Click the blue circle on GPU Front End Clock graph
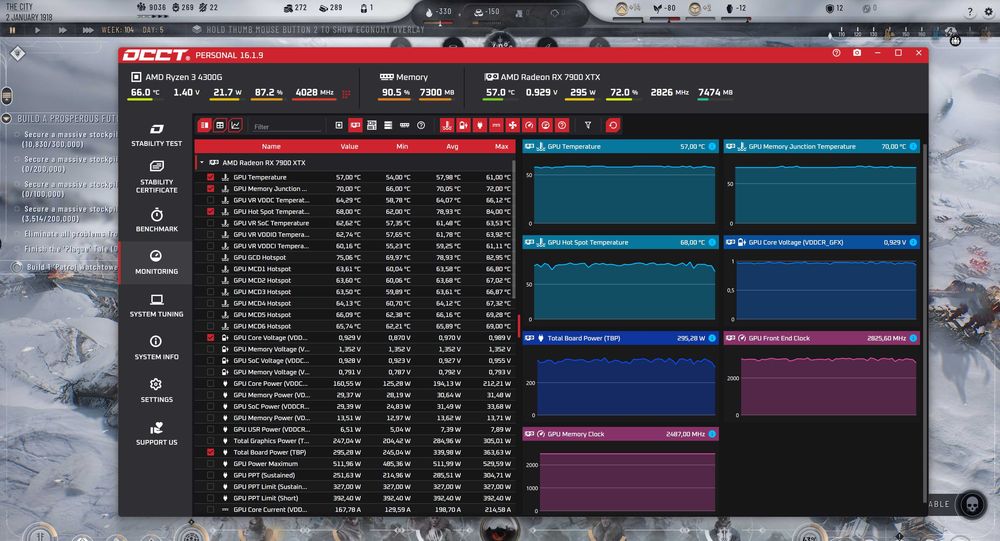Screen dimensions: 1000x541 tap(913, 338)
